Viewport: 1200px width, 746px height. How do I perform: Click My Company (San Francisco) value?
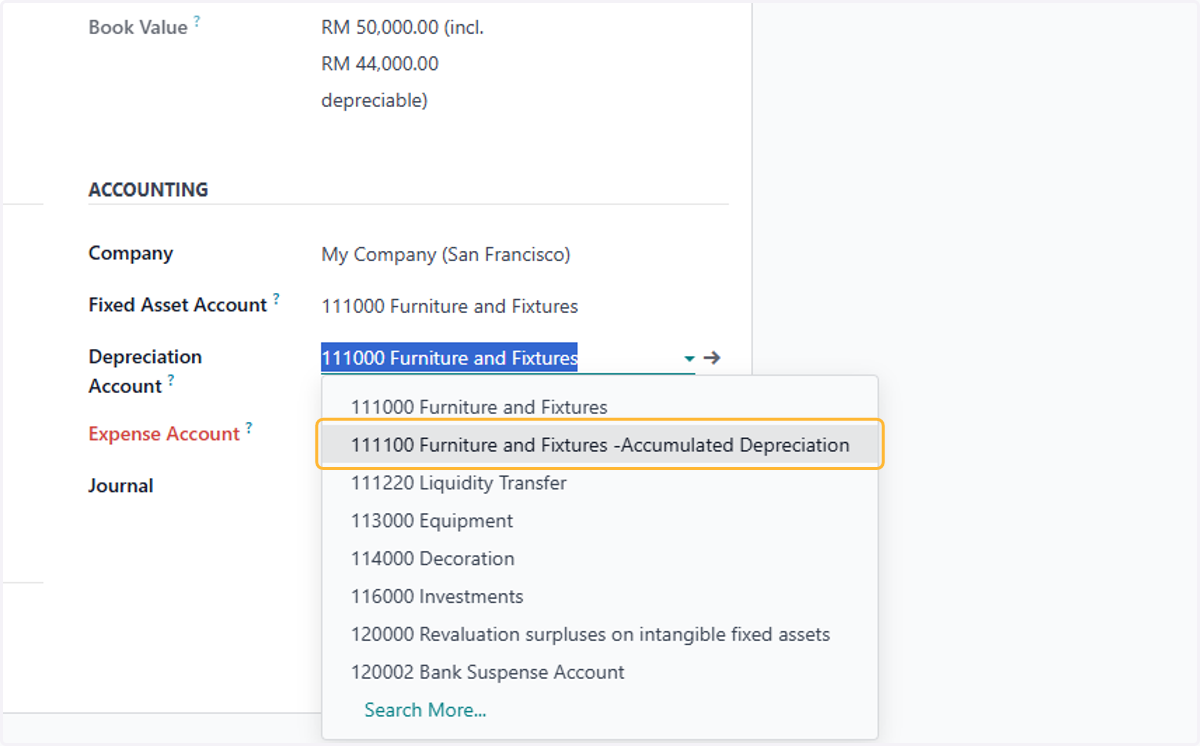click(446, 254)
